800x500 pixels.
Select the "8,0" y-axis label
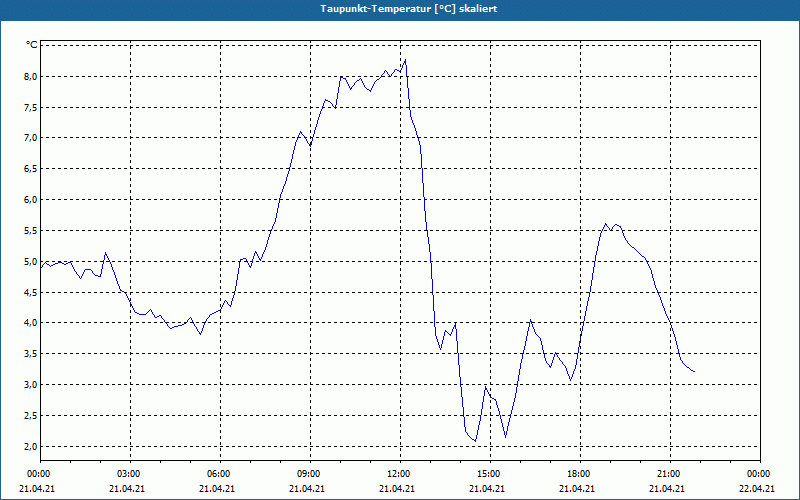[x=31, y=77]
